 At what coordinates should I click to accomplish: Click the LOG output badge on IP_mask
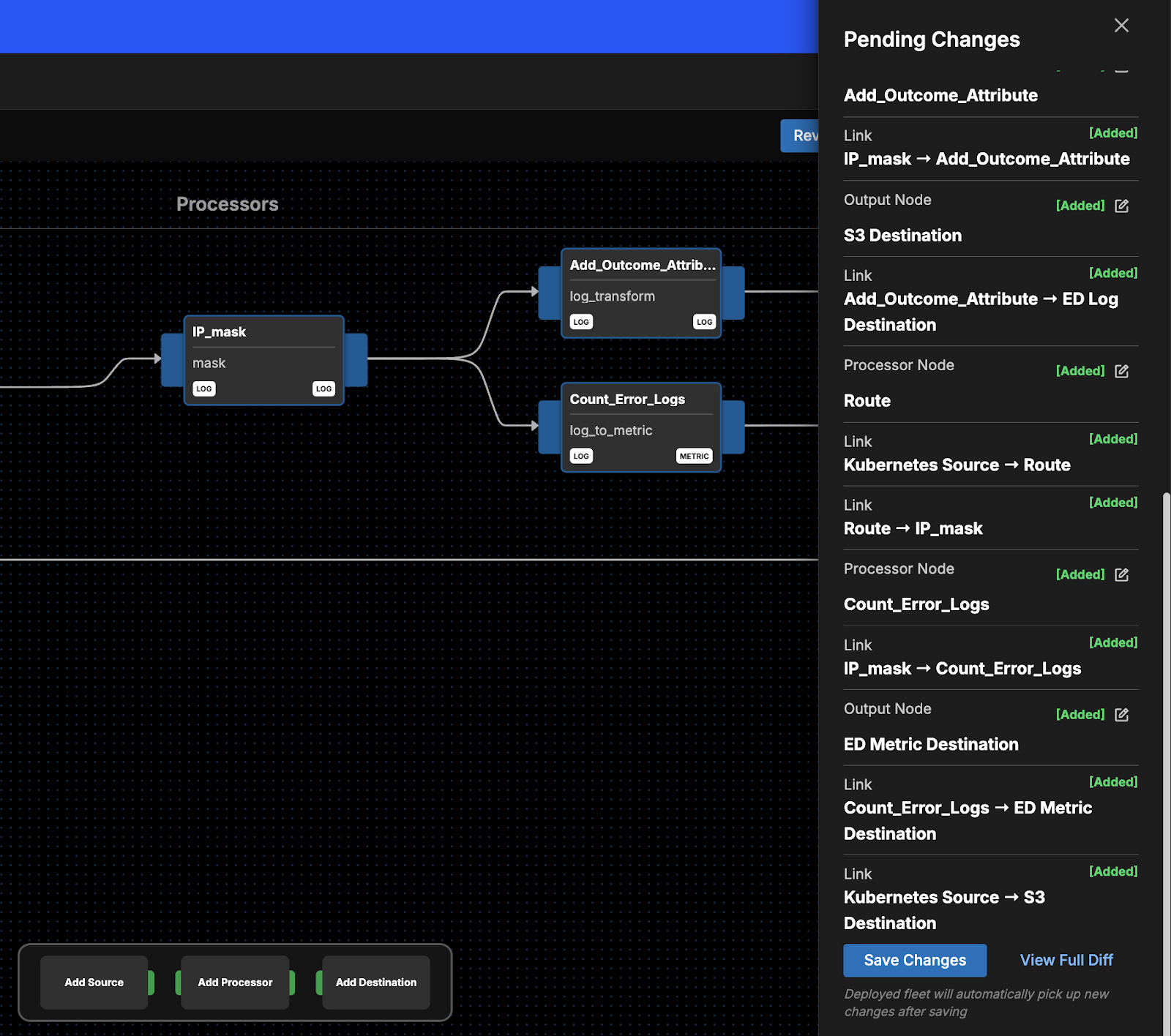[323, 389]
